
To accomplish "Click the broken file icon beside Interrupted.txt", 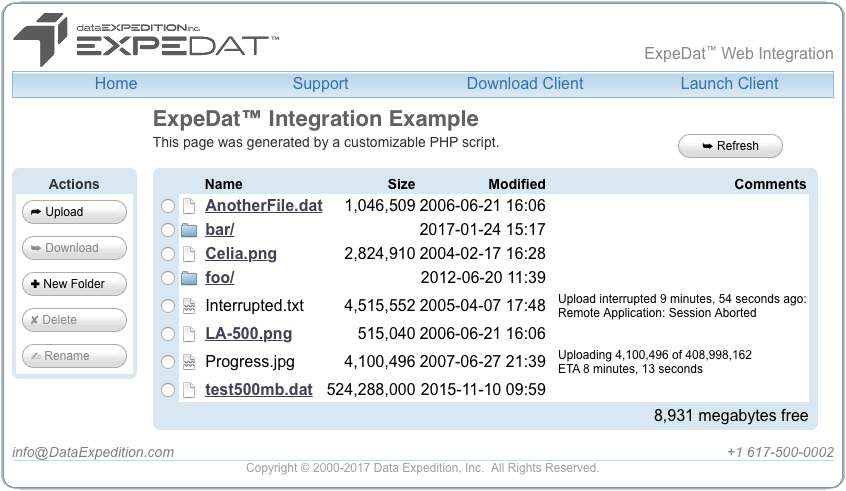I will 189,306.
